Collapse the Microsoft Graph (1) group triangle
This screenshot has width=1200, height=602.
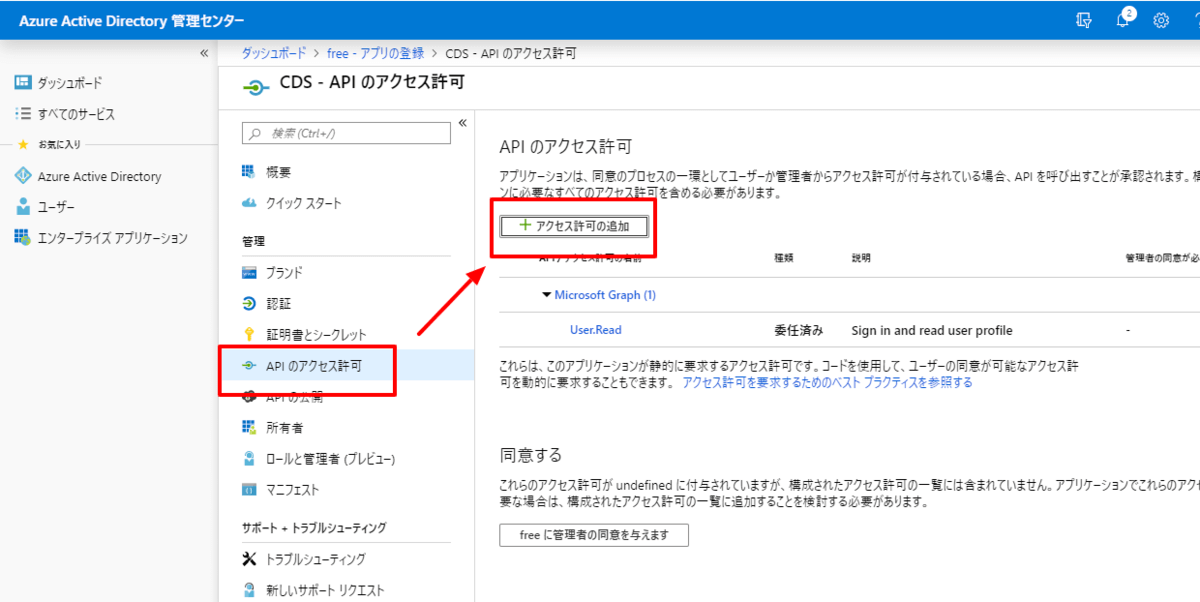pyautogui.click(x=546, y=295)
